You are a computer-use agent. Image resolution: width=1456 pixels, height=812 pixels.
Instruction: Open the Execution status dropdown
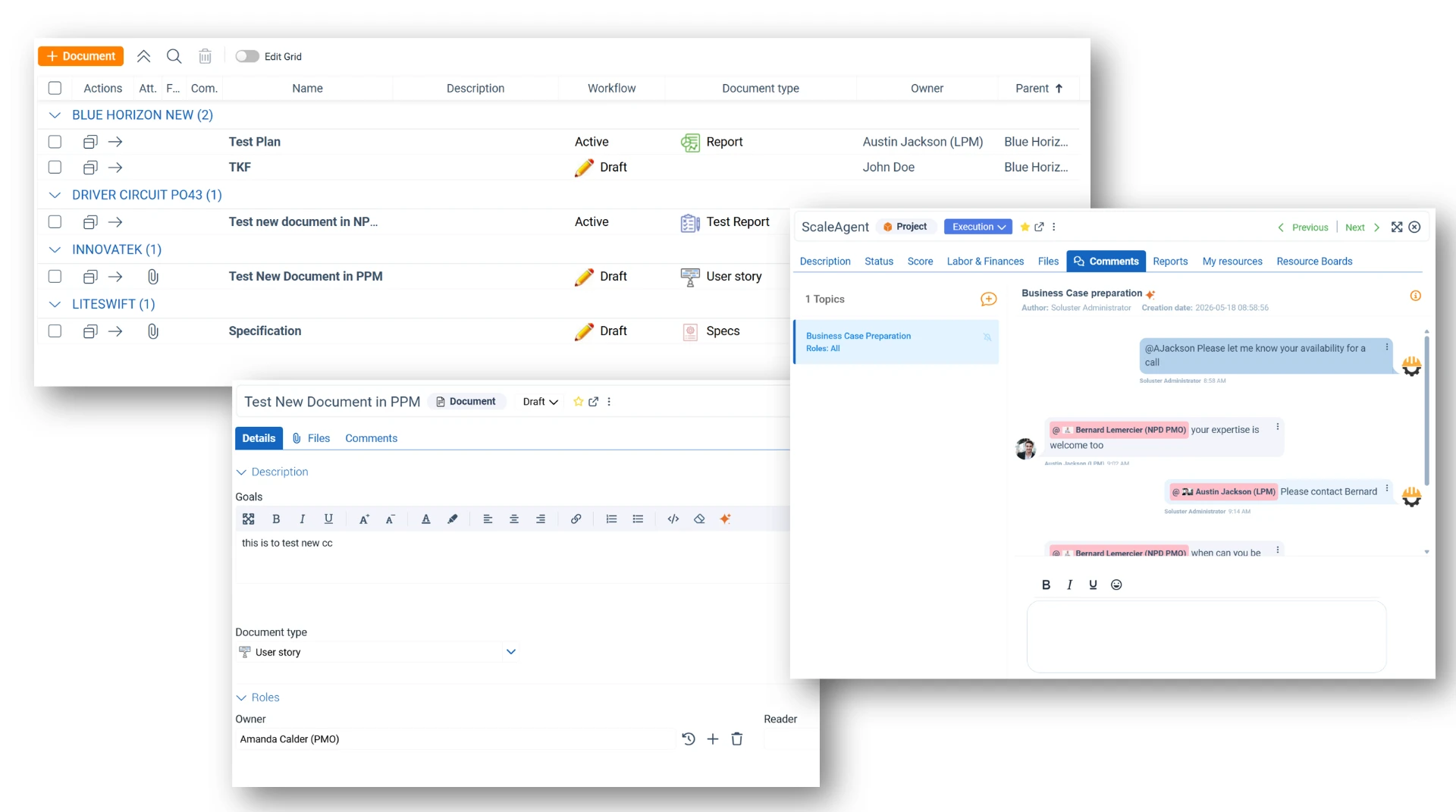click(x=978, y=227)
